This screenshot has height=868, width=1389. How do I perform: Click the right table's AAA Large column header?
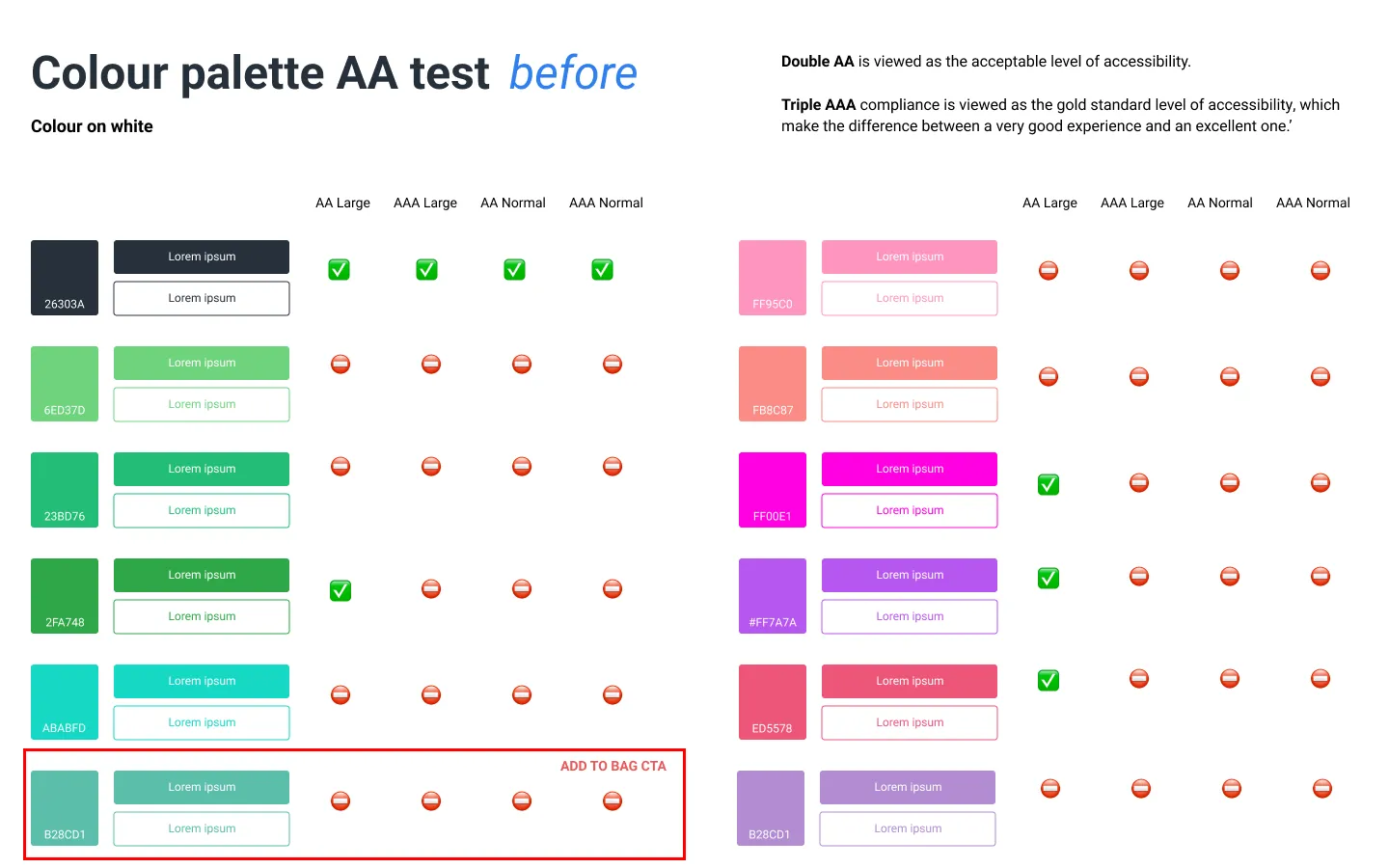click(1132, 203)
